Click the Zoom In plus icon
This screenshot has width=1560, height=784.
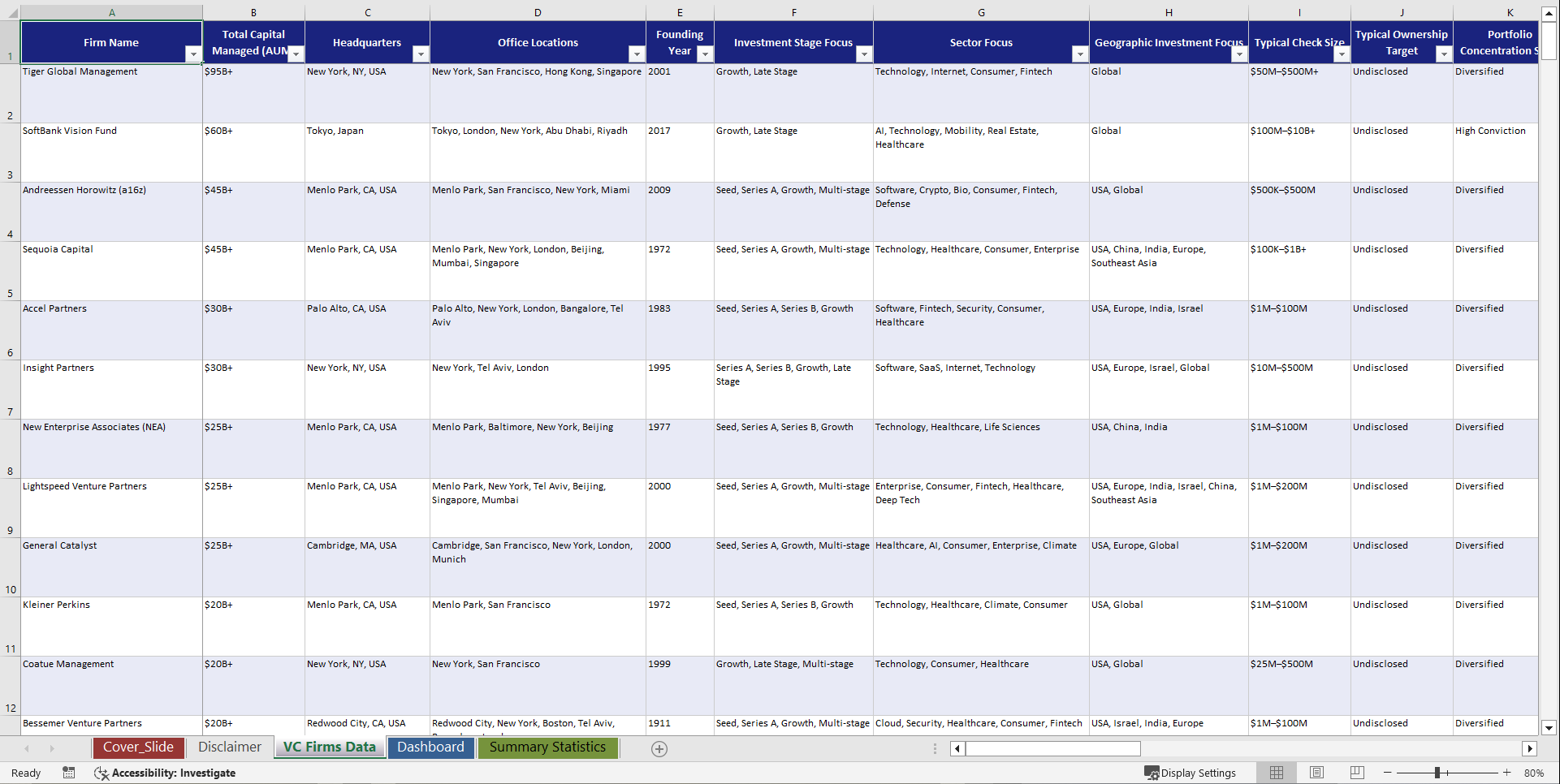[1507, 773]
